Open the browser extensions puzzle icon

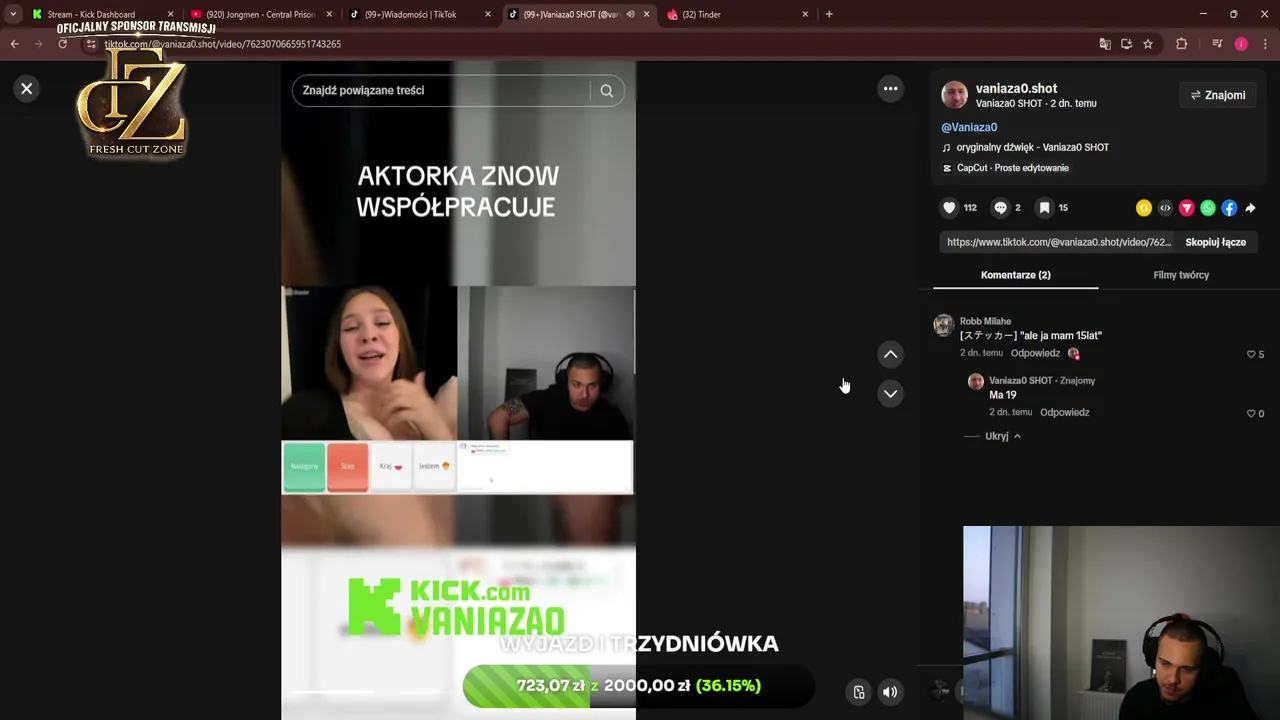click(x=1181, y=44)
